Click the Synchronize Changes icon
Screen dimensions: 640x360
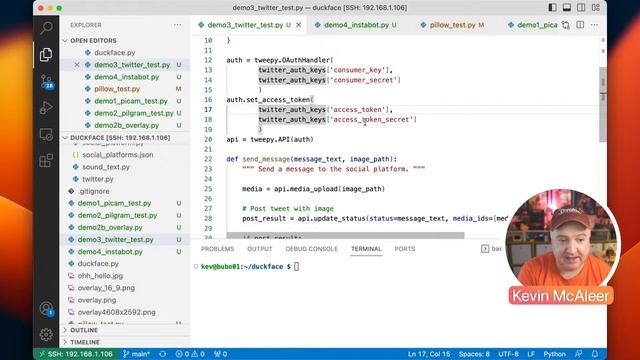tap(162, 354)
